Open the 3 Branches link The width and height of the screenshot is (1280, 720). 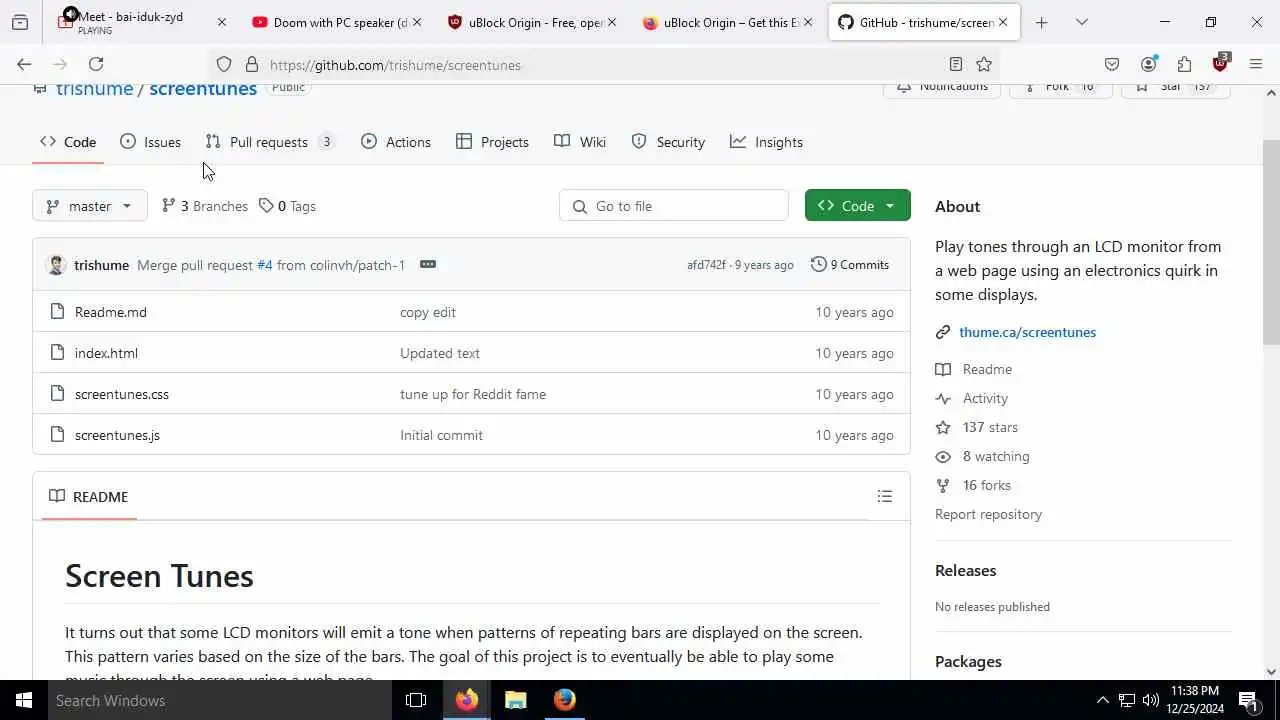point(204,206)
